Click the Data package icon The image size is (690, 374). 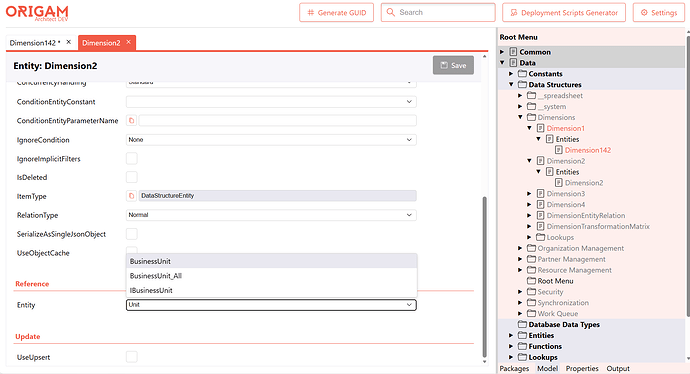(513, 63)
